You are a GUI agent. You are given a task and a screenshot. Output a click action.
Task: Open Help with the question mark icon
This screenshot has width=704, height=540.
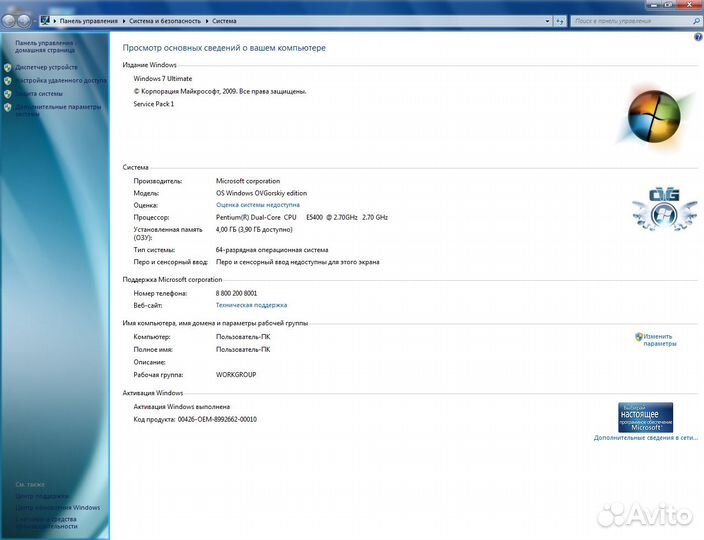(x=698, y=37)
